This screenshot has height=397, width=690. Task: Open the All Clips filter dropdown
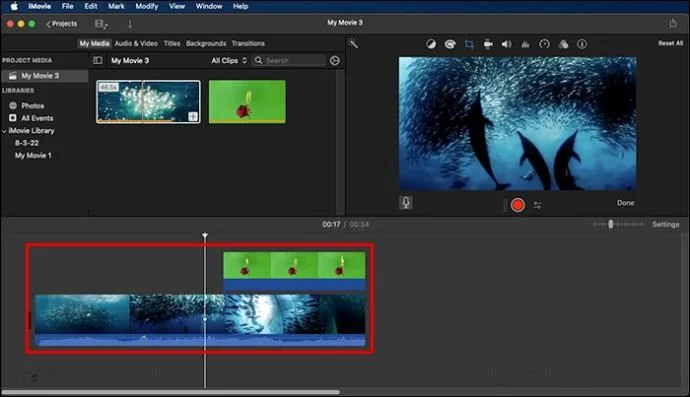tap(229, 60)
